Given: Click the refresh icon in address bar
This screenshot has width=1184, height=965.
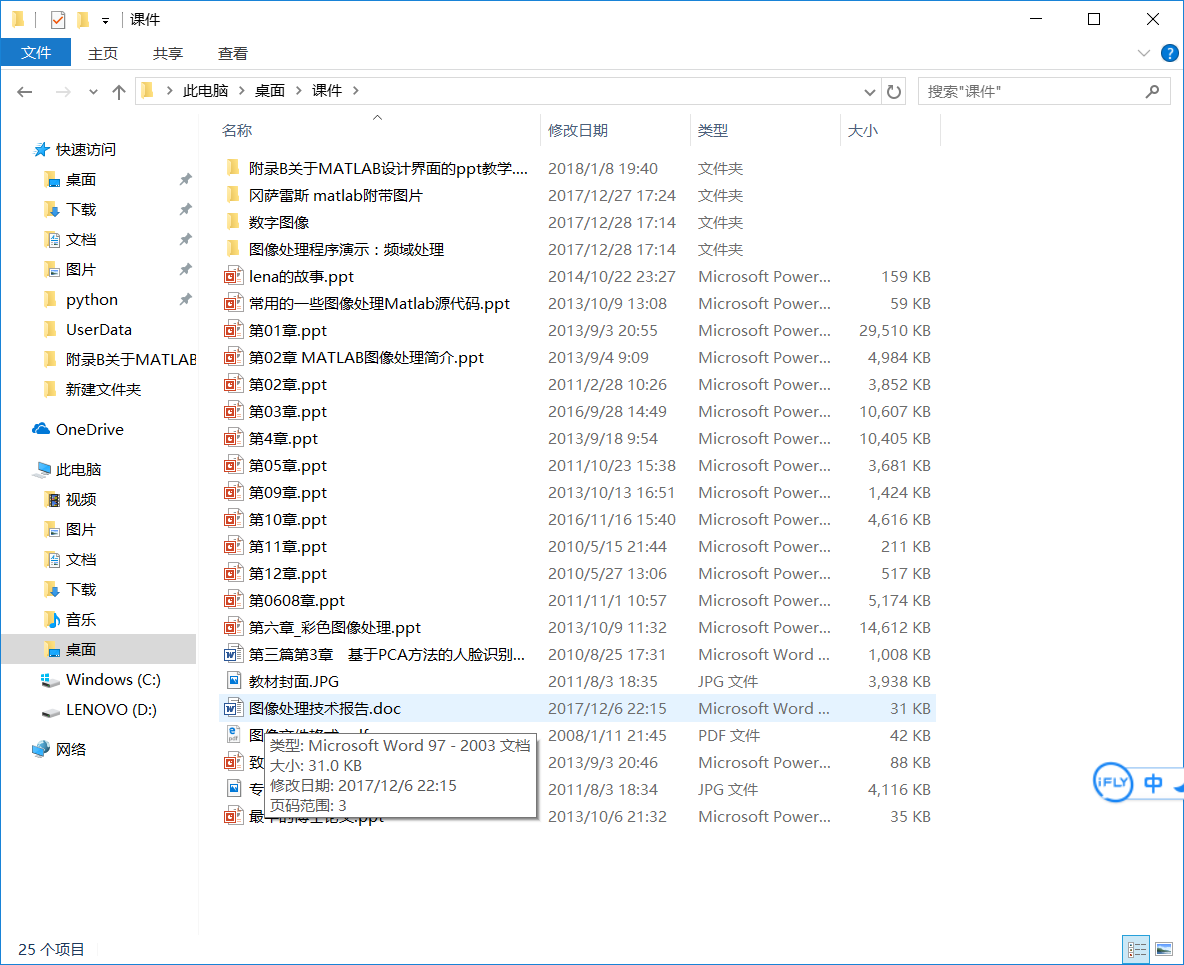Looking at the screenshot, I should click(x=893, y=91).
